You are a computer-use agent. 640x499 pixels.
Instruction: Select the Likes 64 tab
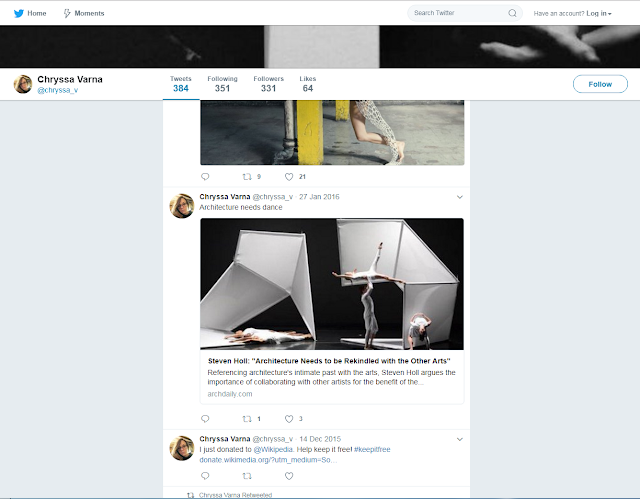308,84
